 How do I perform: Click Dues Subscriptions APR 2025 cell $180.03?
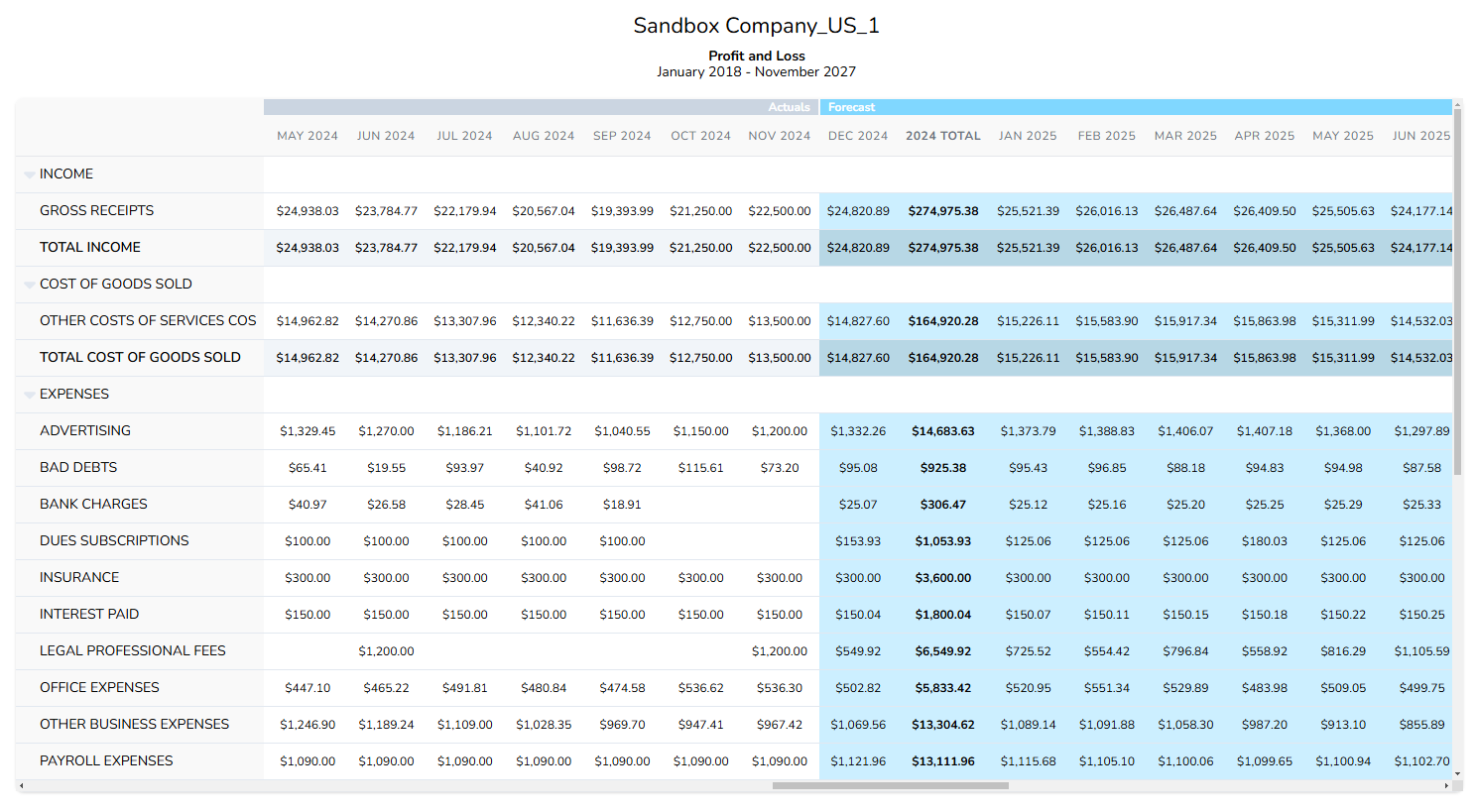[1265, 541]
